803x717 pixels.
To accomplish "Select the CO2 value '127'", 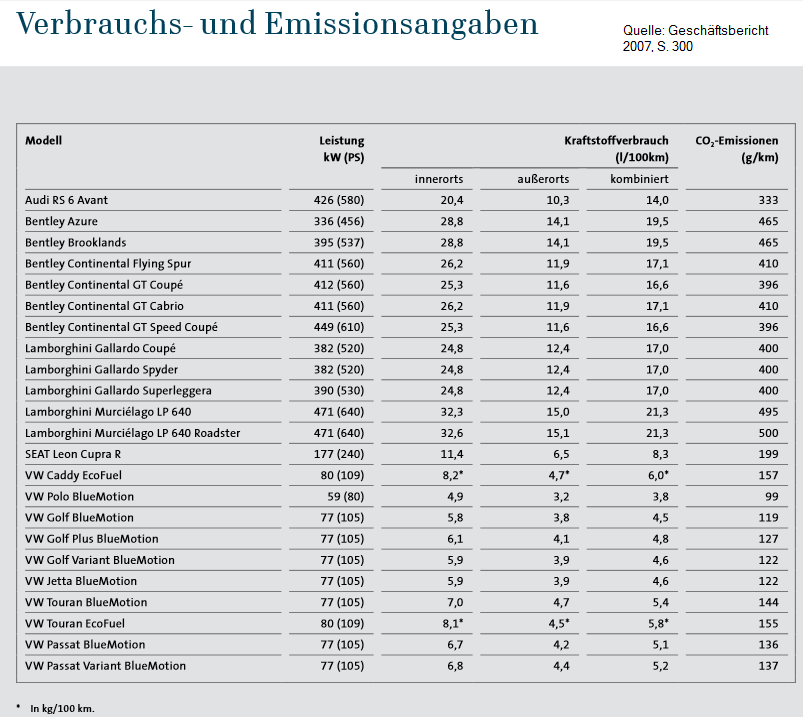I will [x=768, y=539].
